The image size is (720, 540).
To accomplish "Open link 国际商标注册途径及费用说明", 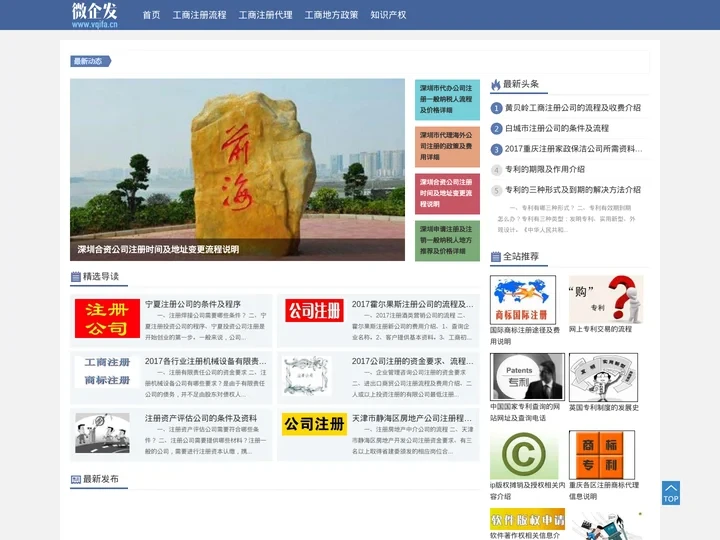I will point(524,336).
